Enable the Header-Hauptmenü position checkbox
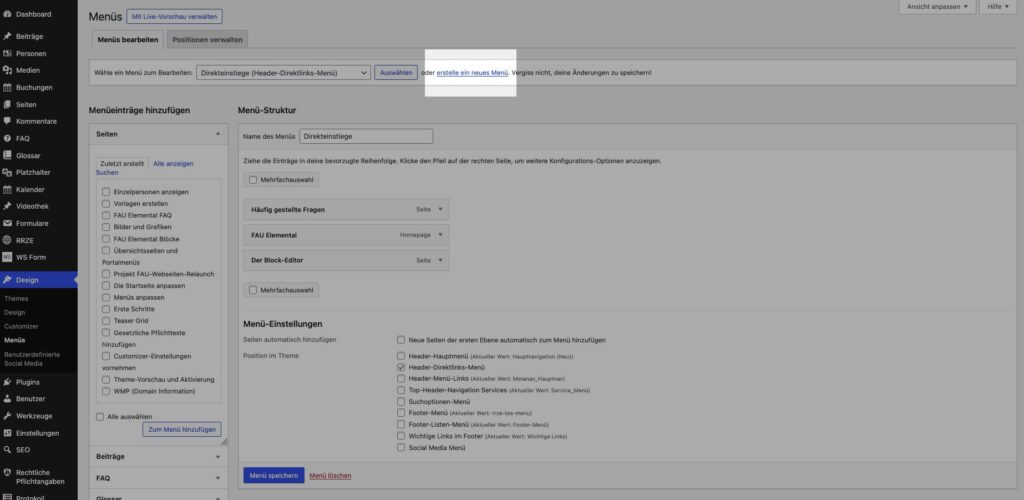 click(401, 355)
